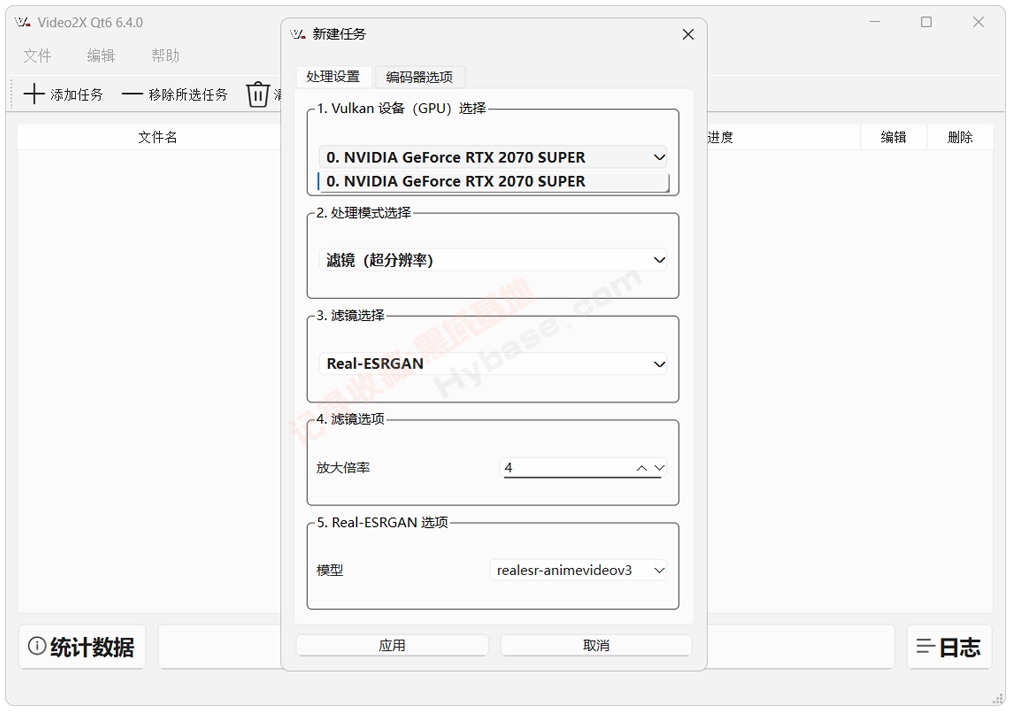Switch to the 处理设置 tab
The height and width of the screenshot is (714, 1011).
333,77
